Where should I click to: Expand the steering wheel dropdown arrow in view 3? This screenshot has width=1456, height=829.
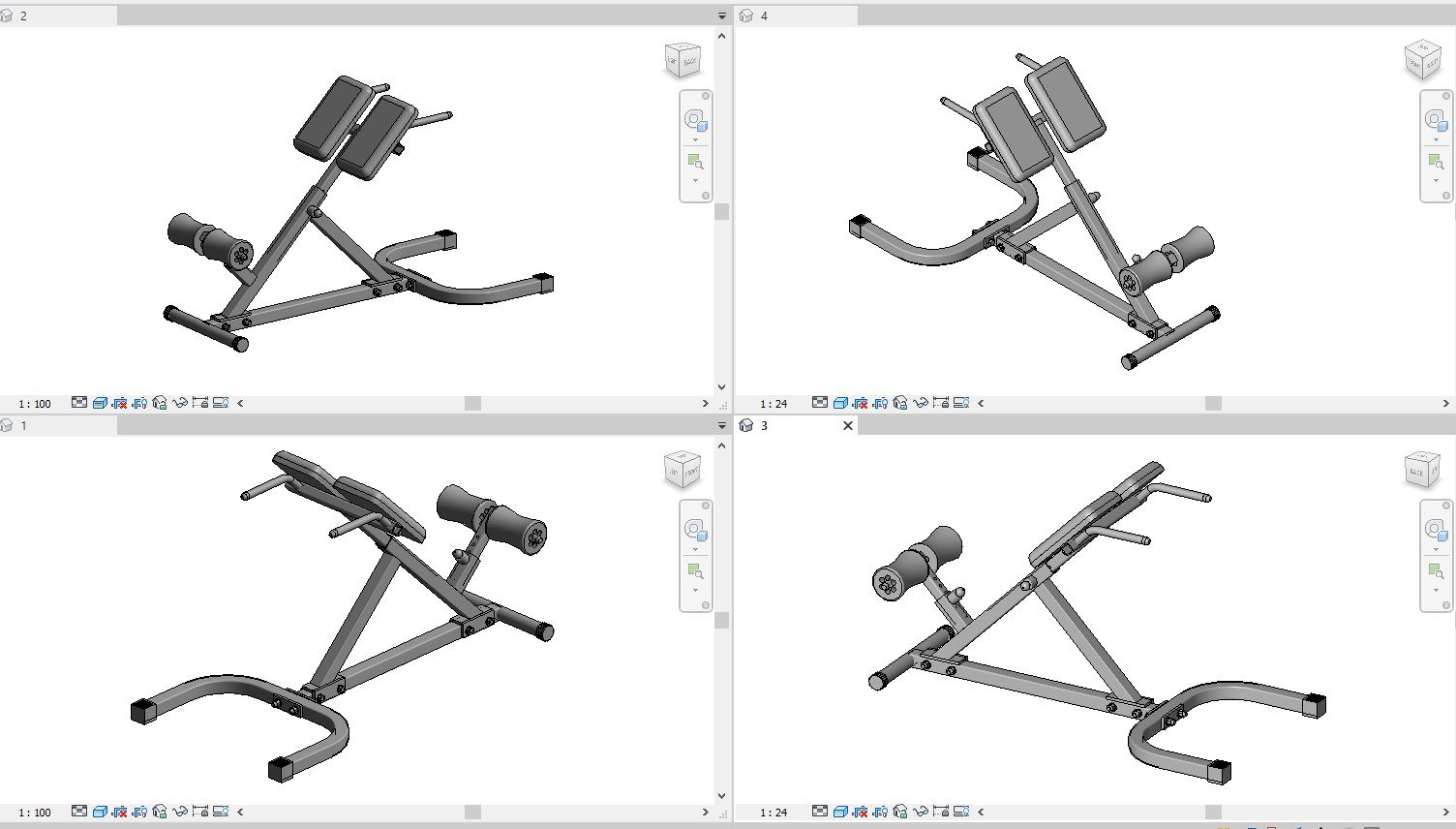[x=1436, y=548]
